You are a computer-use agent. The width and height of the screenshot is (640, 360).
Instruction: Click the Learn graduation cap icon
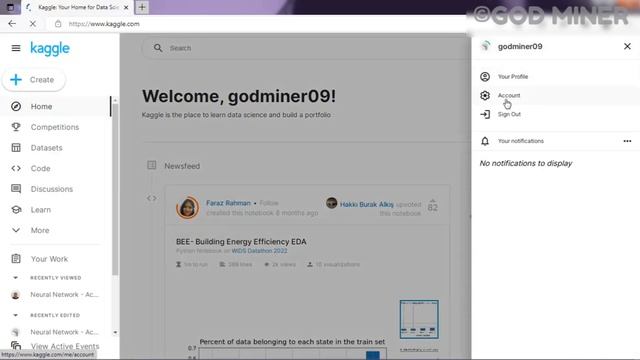16,210
